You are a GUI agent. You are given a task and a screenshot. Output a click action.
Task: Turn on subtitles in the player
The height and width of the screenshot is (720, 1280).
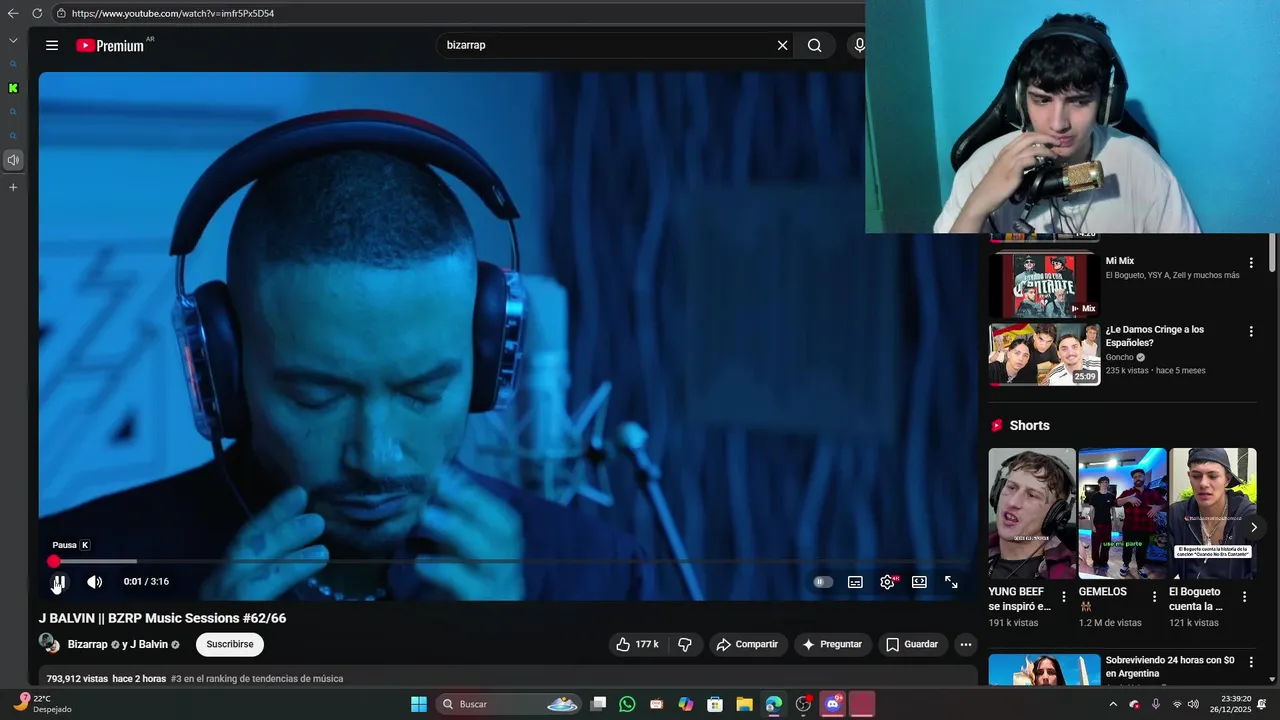point(855,582)
